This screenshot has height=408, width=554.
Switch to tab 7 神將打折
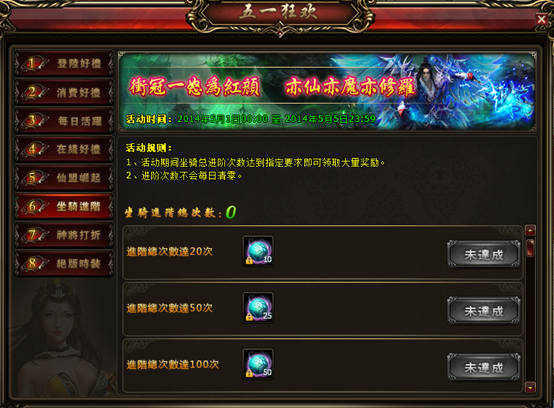pyautogui.click(x=64, y=235)
